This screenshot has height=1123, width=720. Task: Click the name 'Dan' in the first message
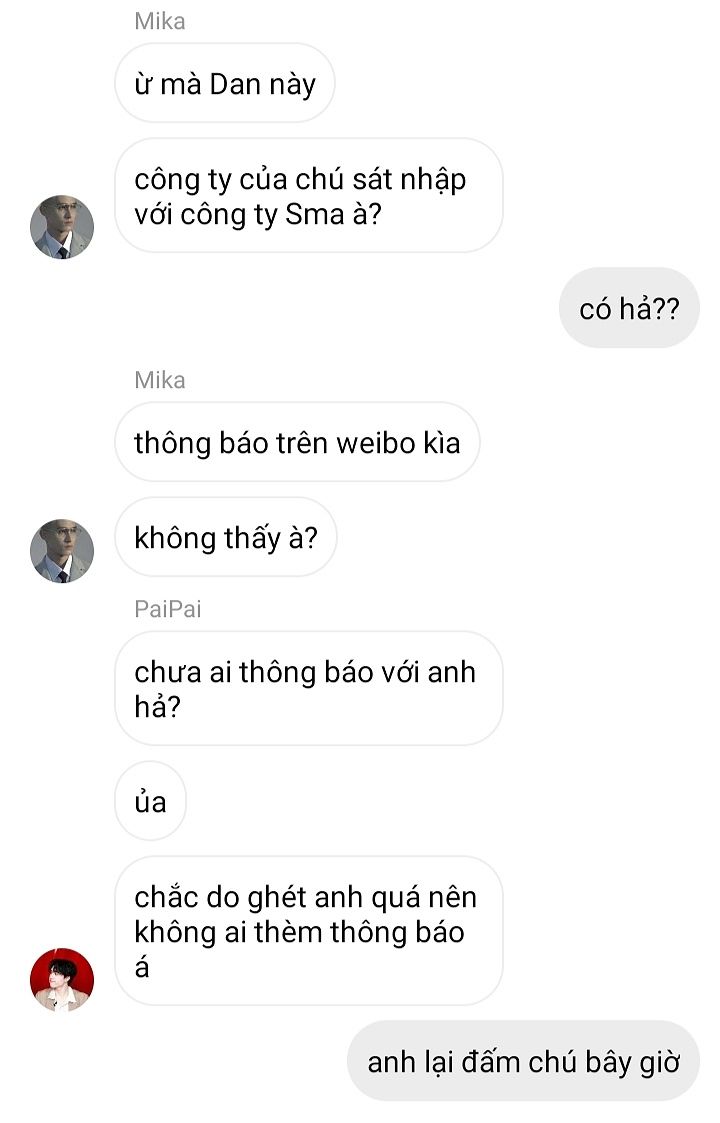tap(235, 85)
